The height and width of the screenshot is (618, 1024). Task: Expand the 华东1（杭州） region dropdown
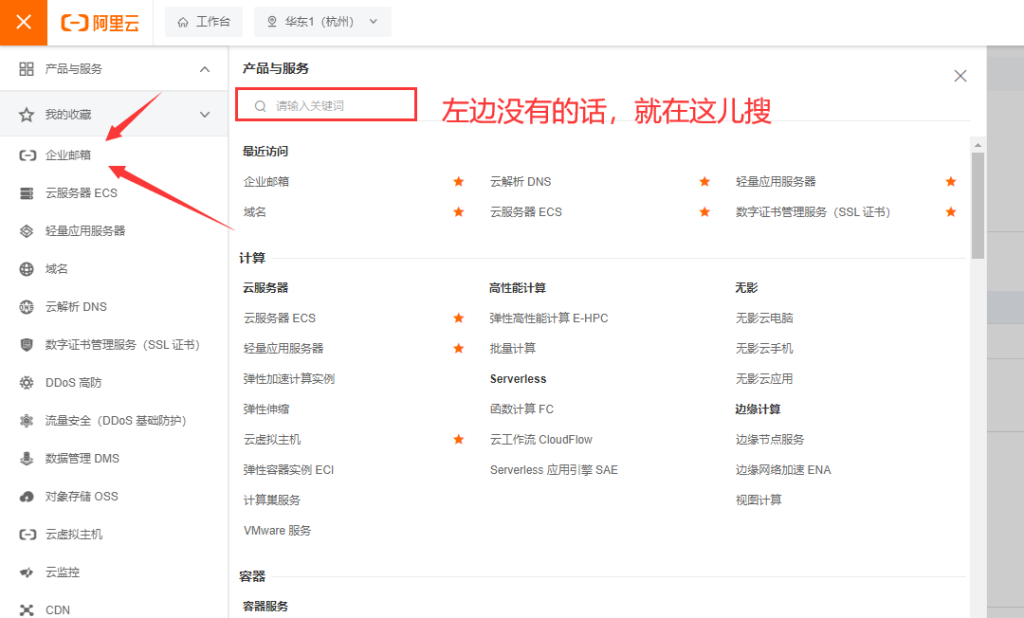click(323, 22)
